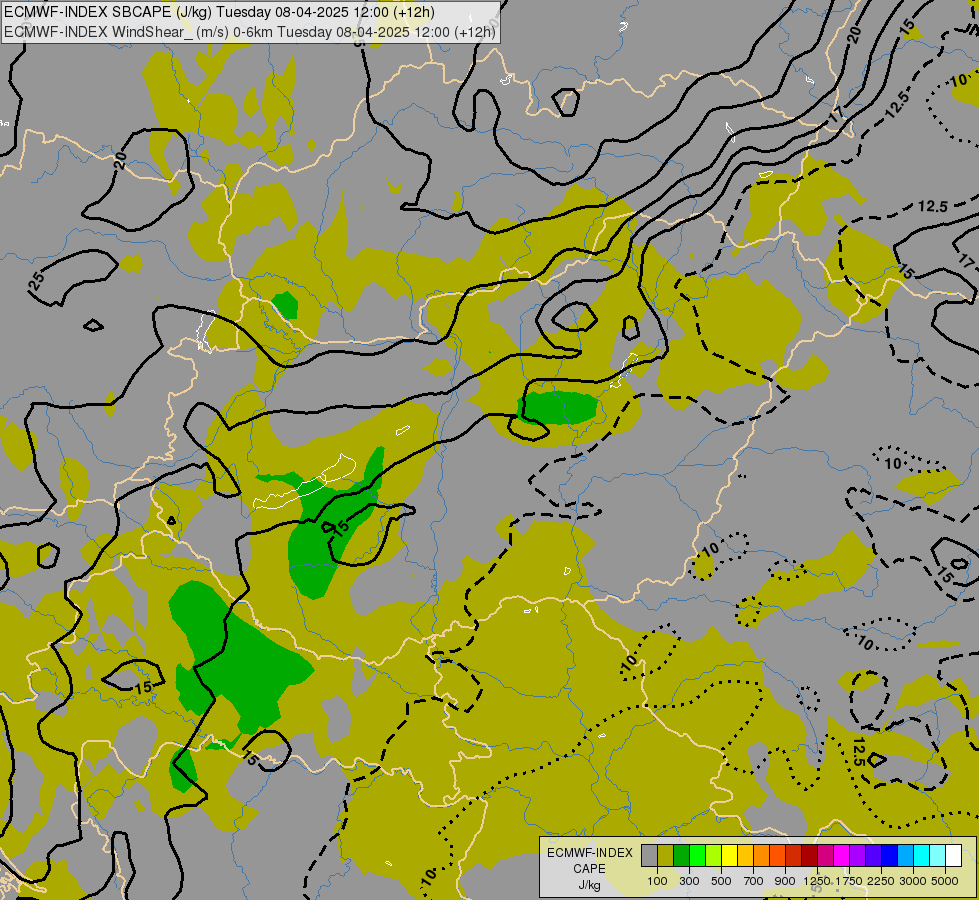Select the olive swatch in the CAPE legend

[666, 855]
